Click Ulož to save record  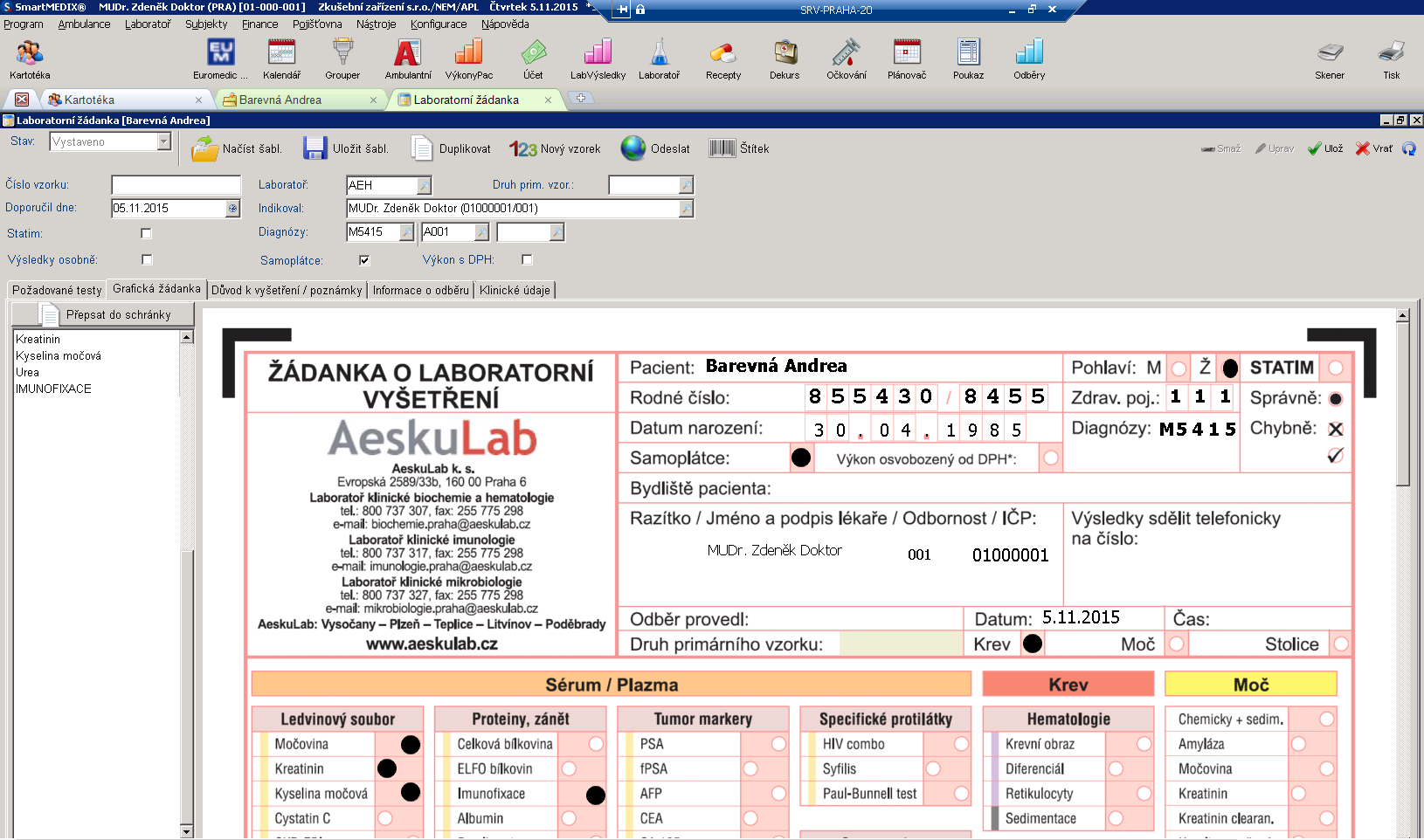(x=1325, y=148)
